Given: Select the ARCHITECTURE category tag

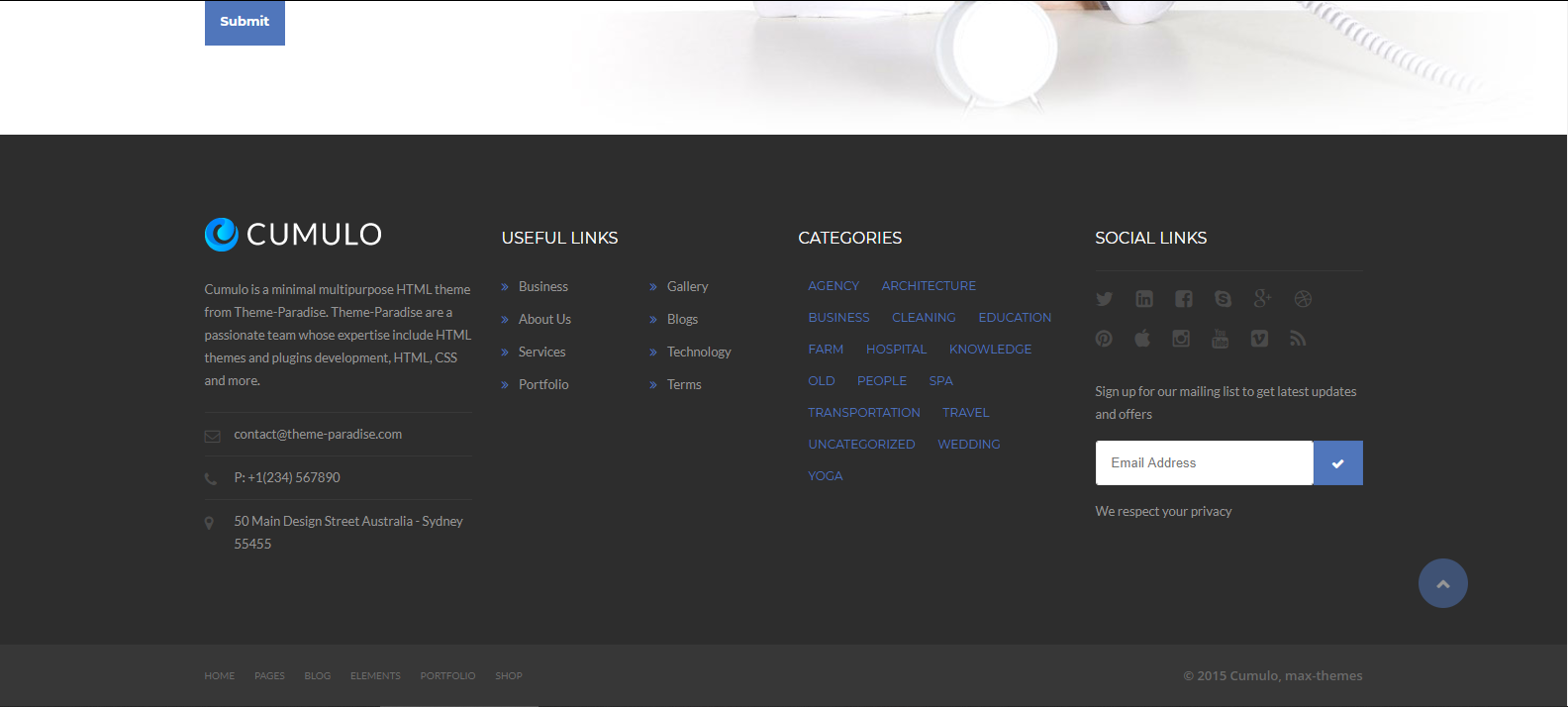Looking at the screenshot, I should click(x=929, y=286).
